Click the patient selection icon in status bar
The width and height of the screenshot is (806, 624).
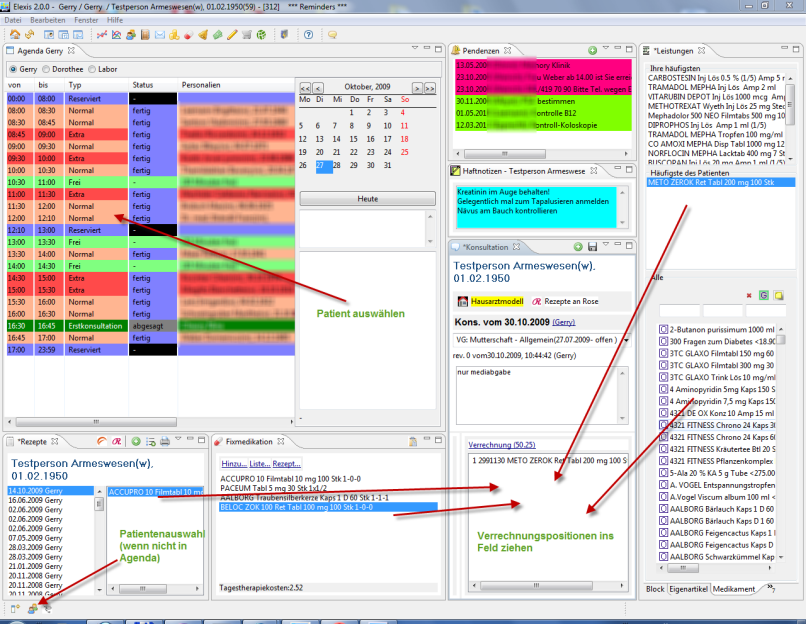32,609
